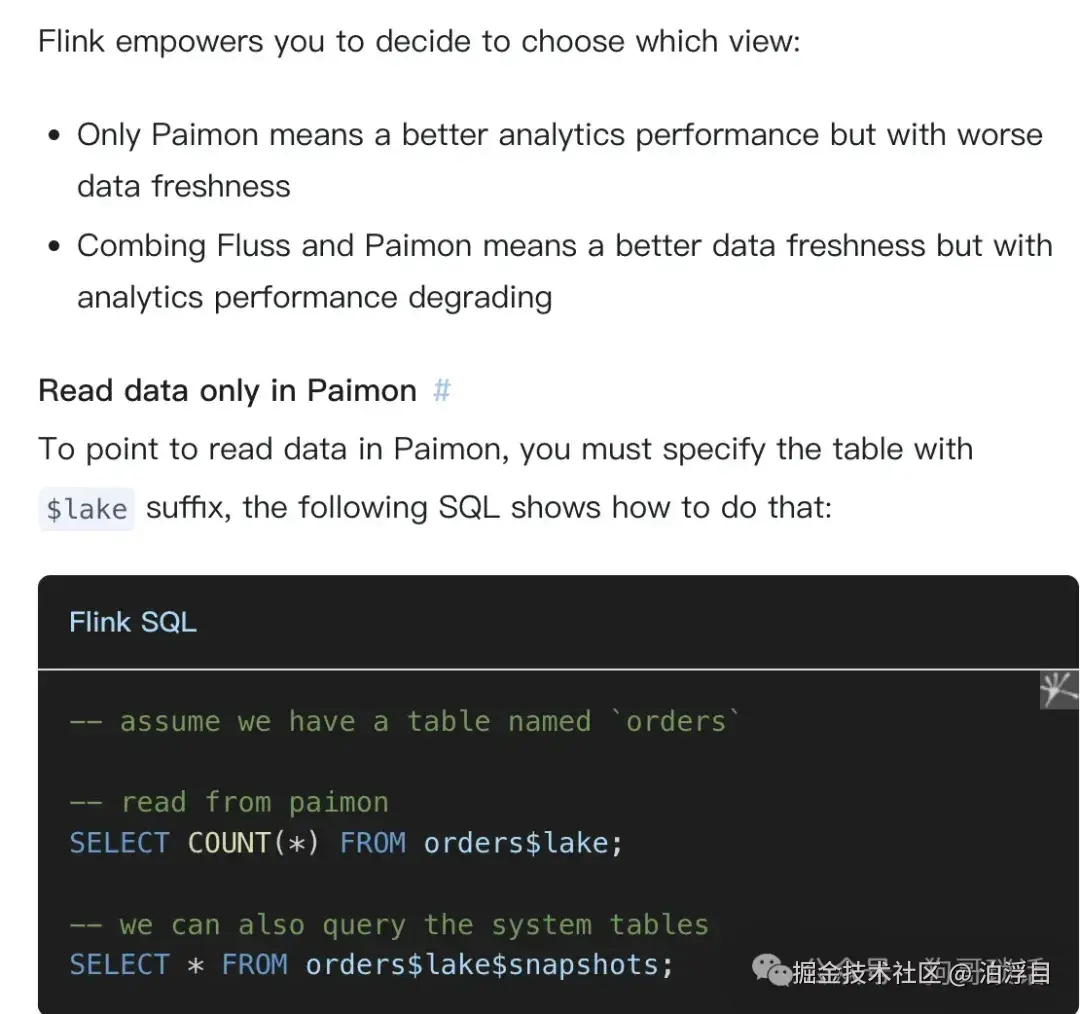
Task: Click the 'SELECT COUNT(*) FROM orders$lake;' line
Action: (x=345, y=843)
